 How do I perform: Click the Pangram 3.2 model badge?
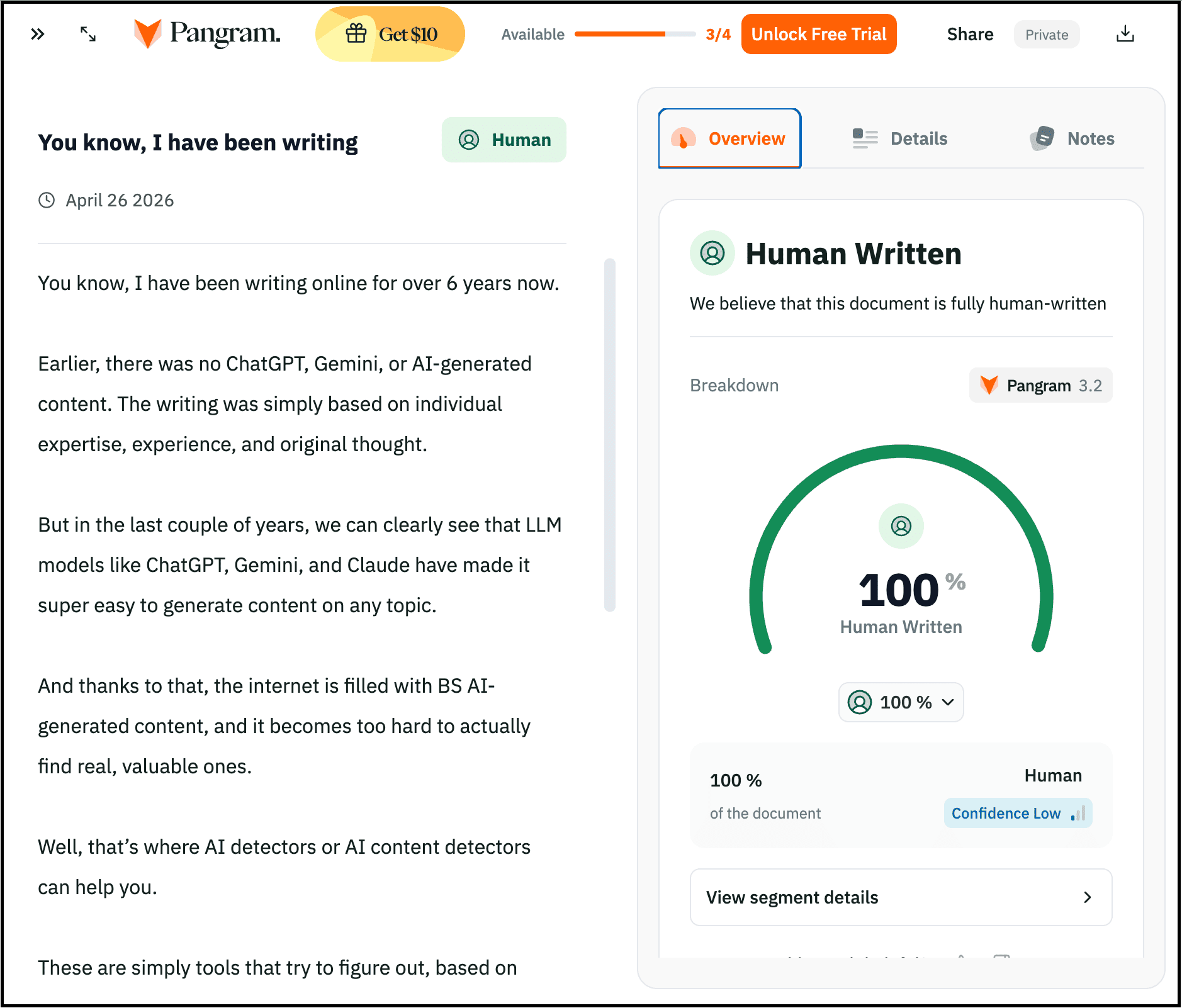coord(1040,385)
